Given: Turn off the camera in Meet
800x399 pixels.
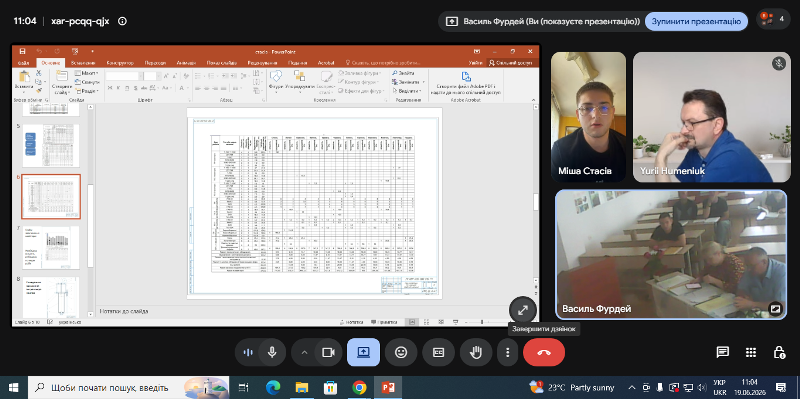Looking at the screenshot, I should 328,352.
